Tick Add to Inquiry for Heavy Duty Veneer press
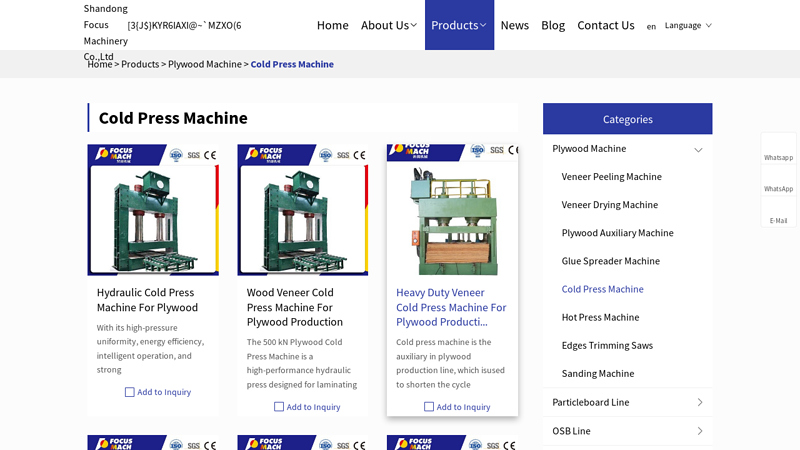800x450 pixels. [x=429, y=407]
